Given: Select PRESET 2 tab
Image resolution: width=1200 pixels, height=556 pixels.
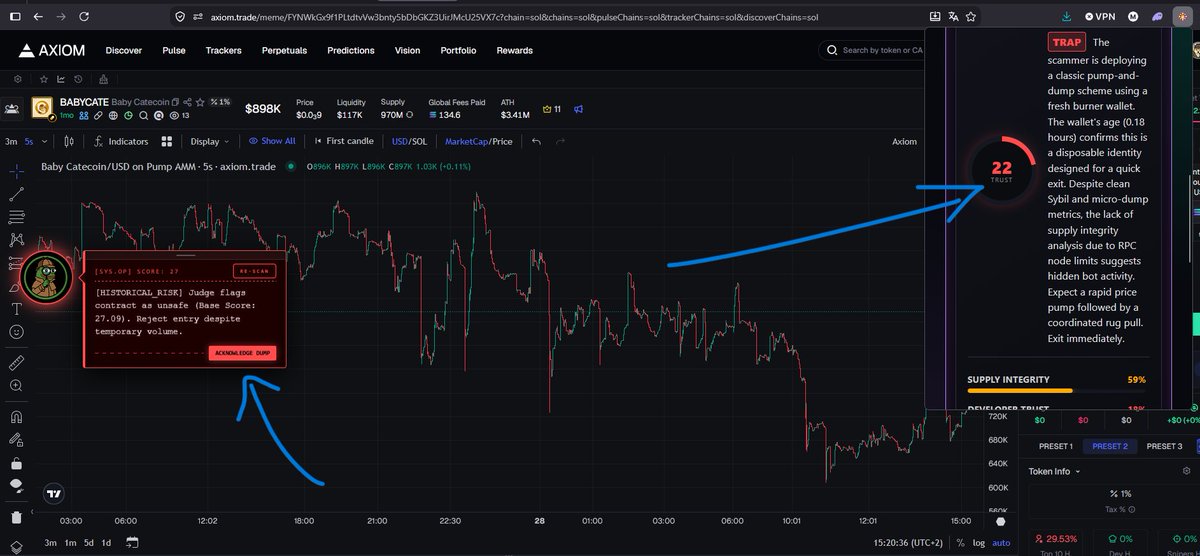Looking at the screenshot, I should coord(1109,446).
